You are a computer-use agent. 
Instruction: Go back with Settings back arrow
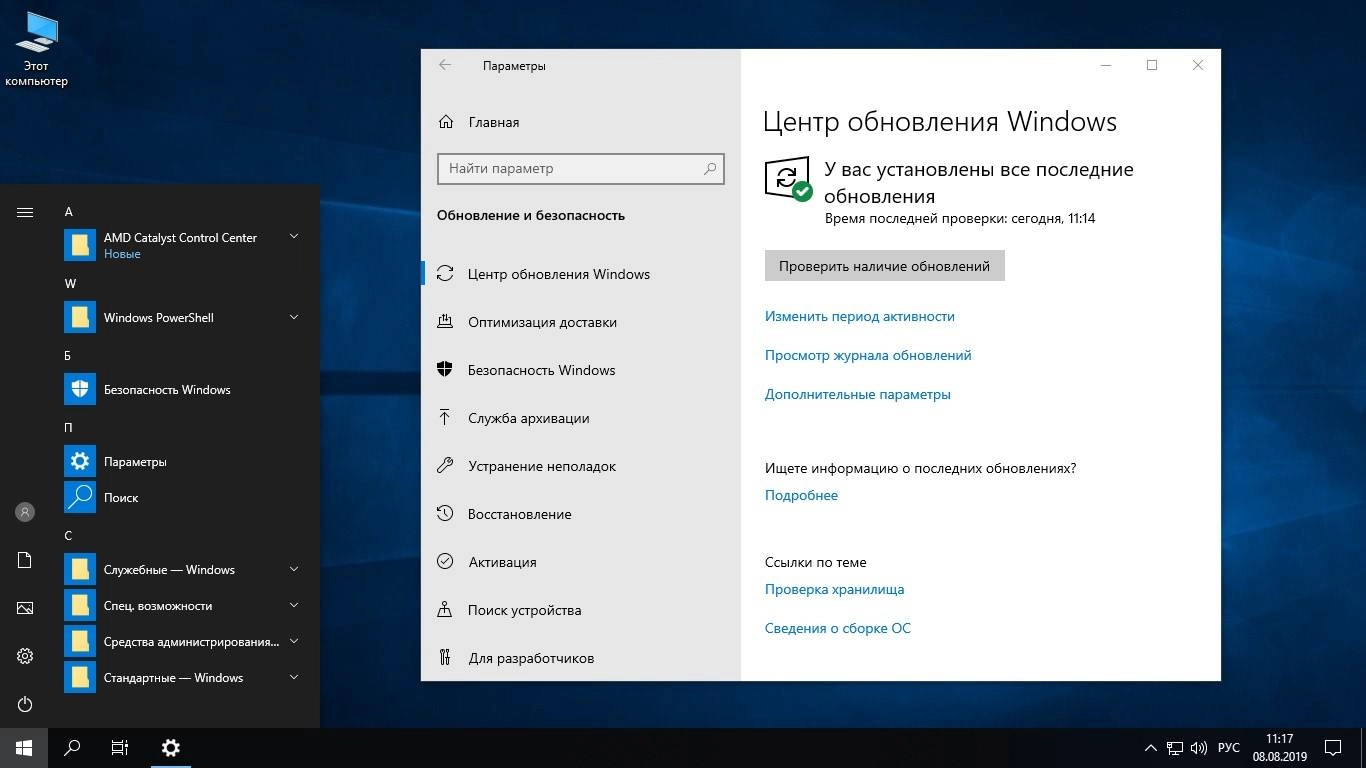445,65
